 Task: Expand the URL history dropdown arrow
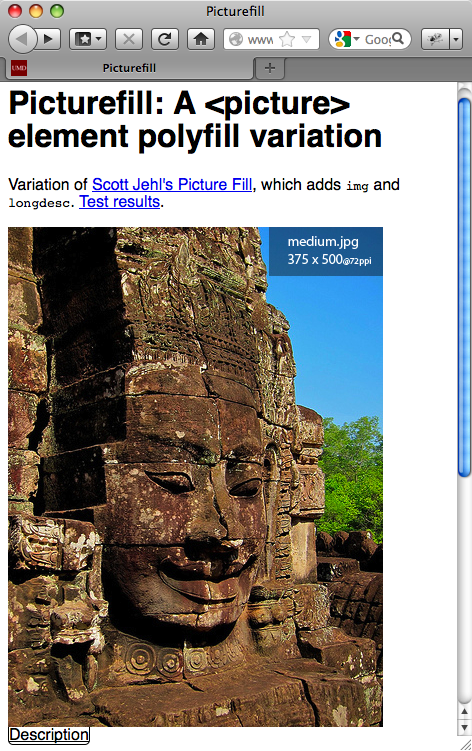307,39
